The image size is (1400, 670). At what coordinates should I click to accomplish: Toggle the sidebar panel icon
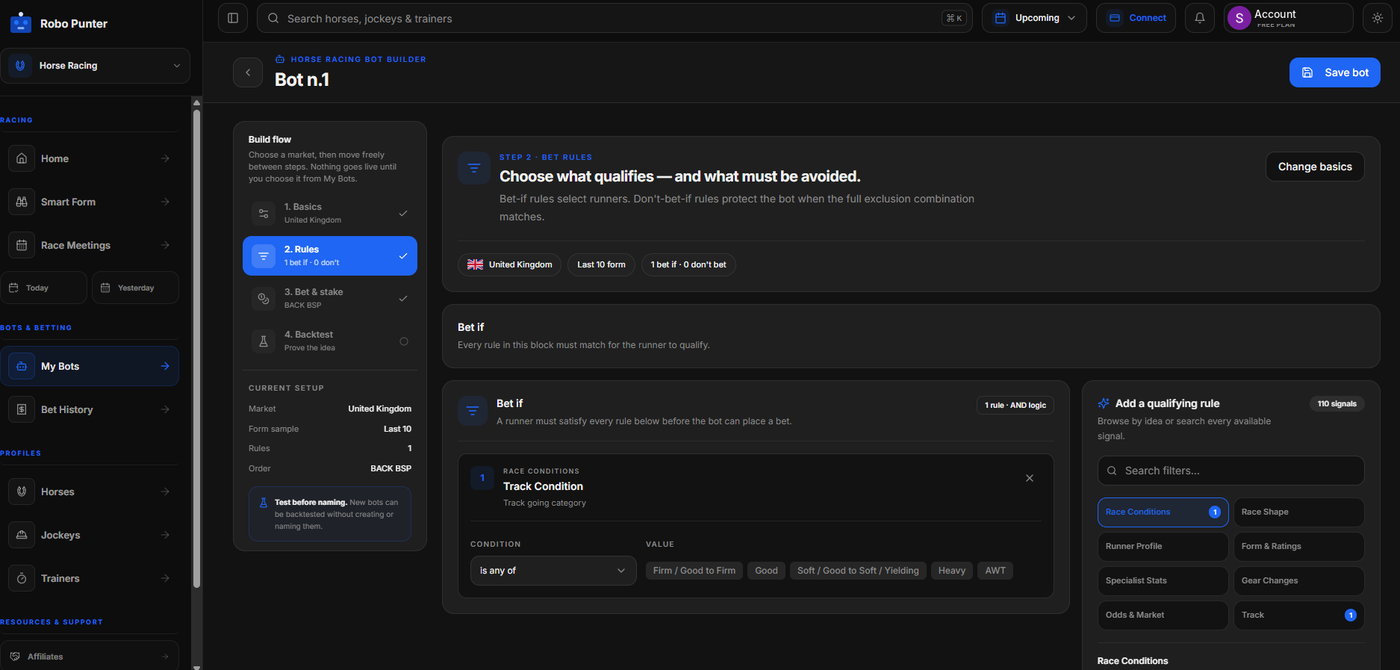pos(233,18)
